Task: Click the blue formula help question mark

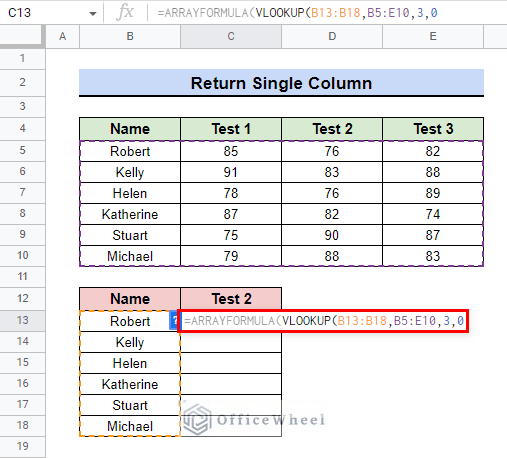Action: [174, 321]
